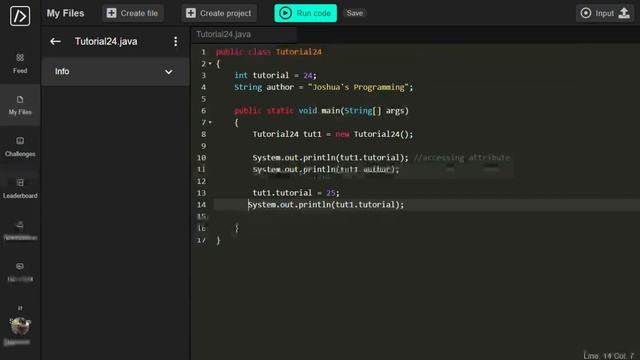Open the three-dot file options menu

[176, 41]
